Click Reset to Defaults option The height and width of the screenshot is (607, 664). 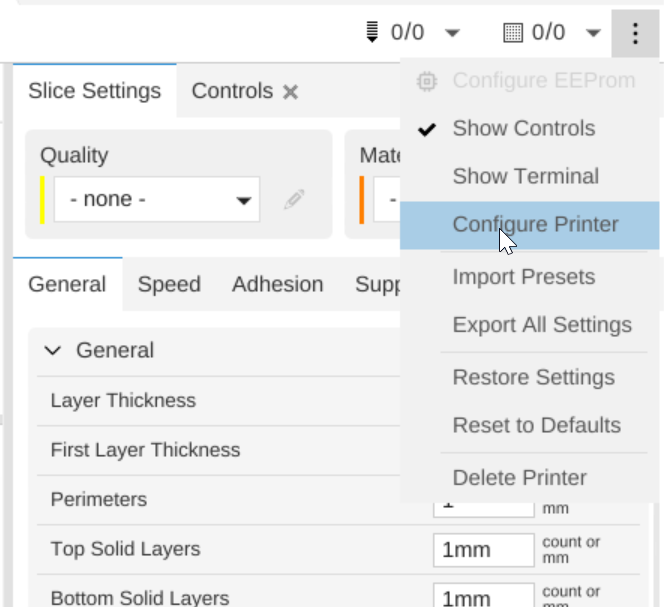tap(536, 425)
